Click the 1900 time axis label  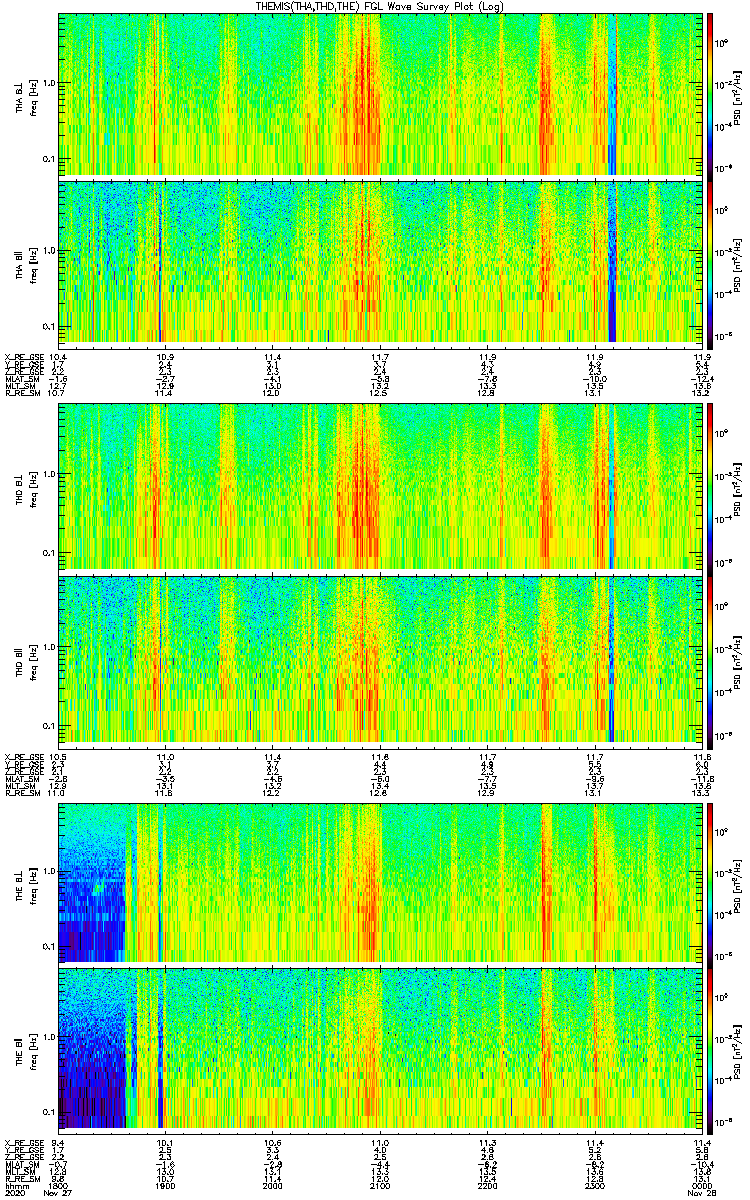[165, 1186]
